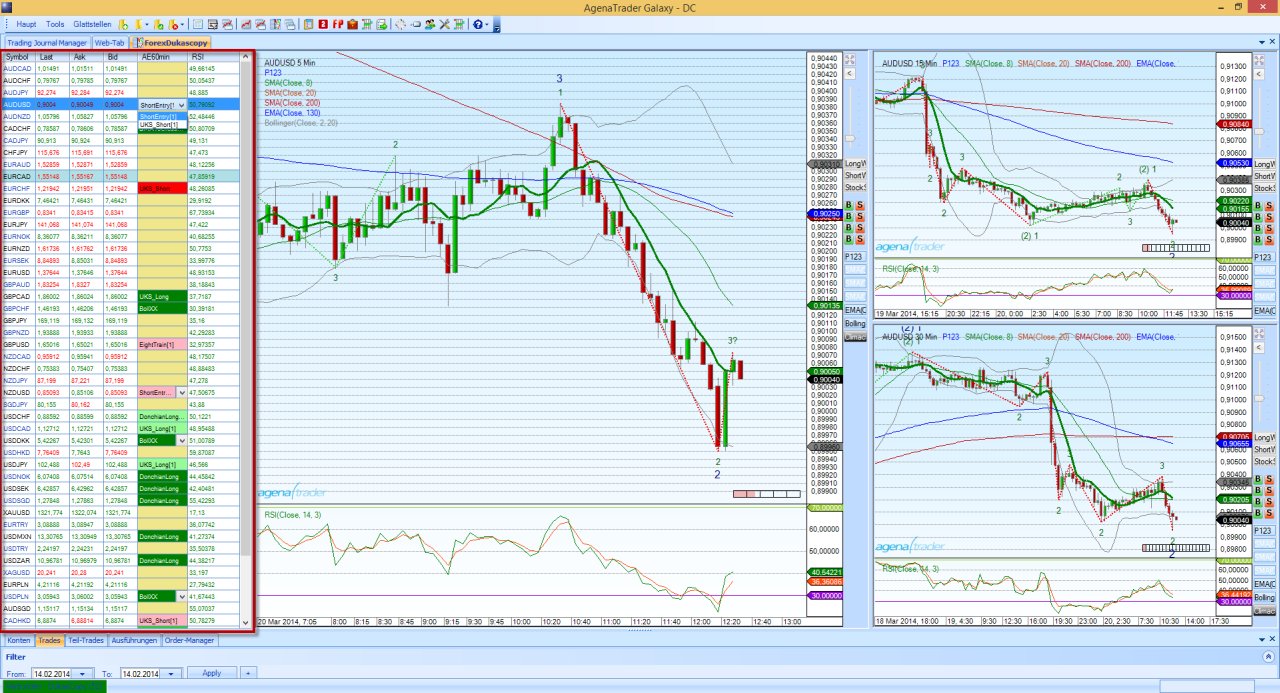
Task: Click topmost S sell button on 30 Min chart
Action: pyautogui.click(x=1270, y=479)
